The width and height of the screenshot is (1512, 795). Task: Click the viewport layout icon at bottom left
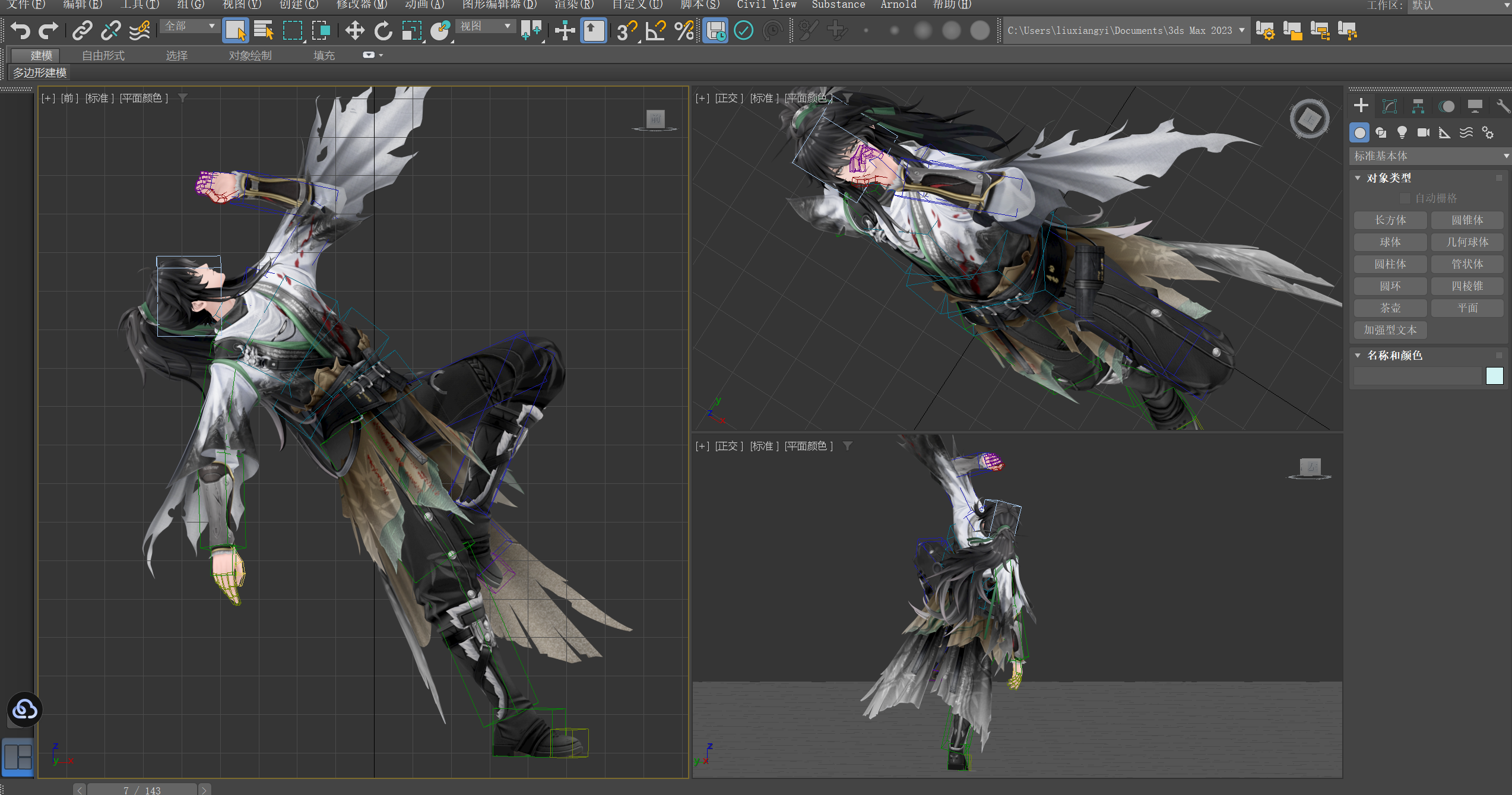(x=18, y=757)
